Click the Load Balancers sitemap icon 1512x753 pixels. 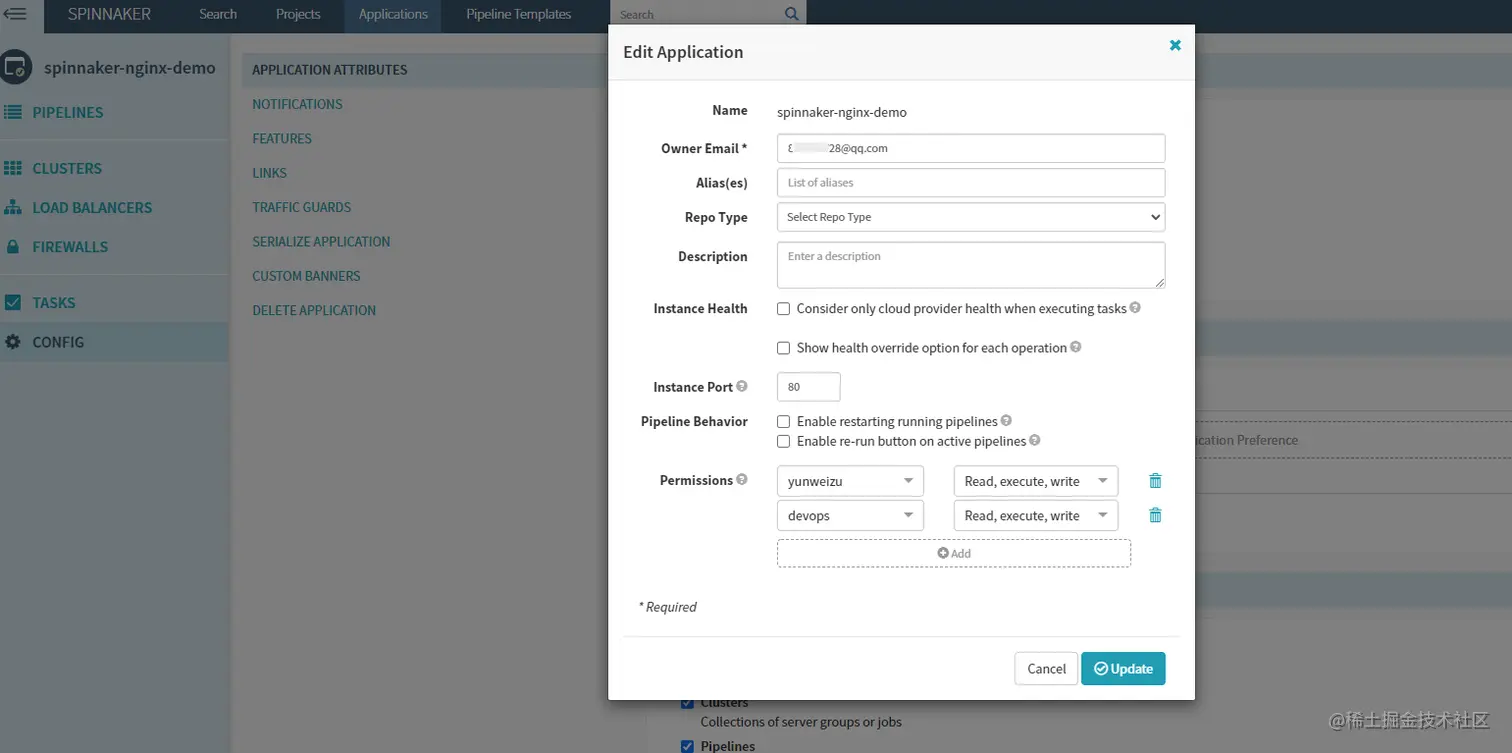coord(13,207)
